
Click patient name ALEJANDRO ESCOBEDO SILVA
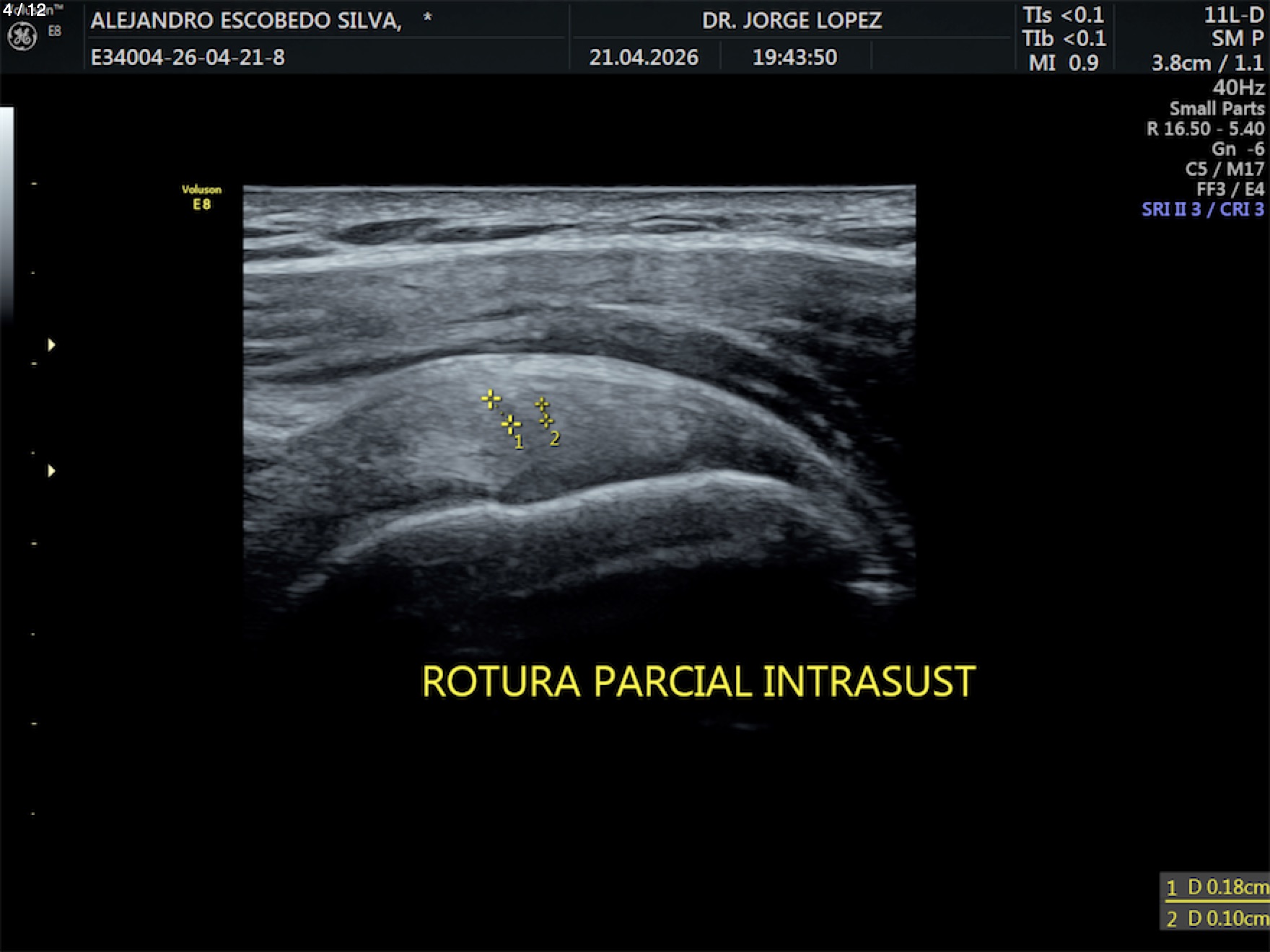point(246,21)
